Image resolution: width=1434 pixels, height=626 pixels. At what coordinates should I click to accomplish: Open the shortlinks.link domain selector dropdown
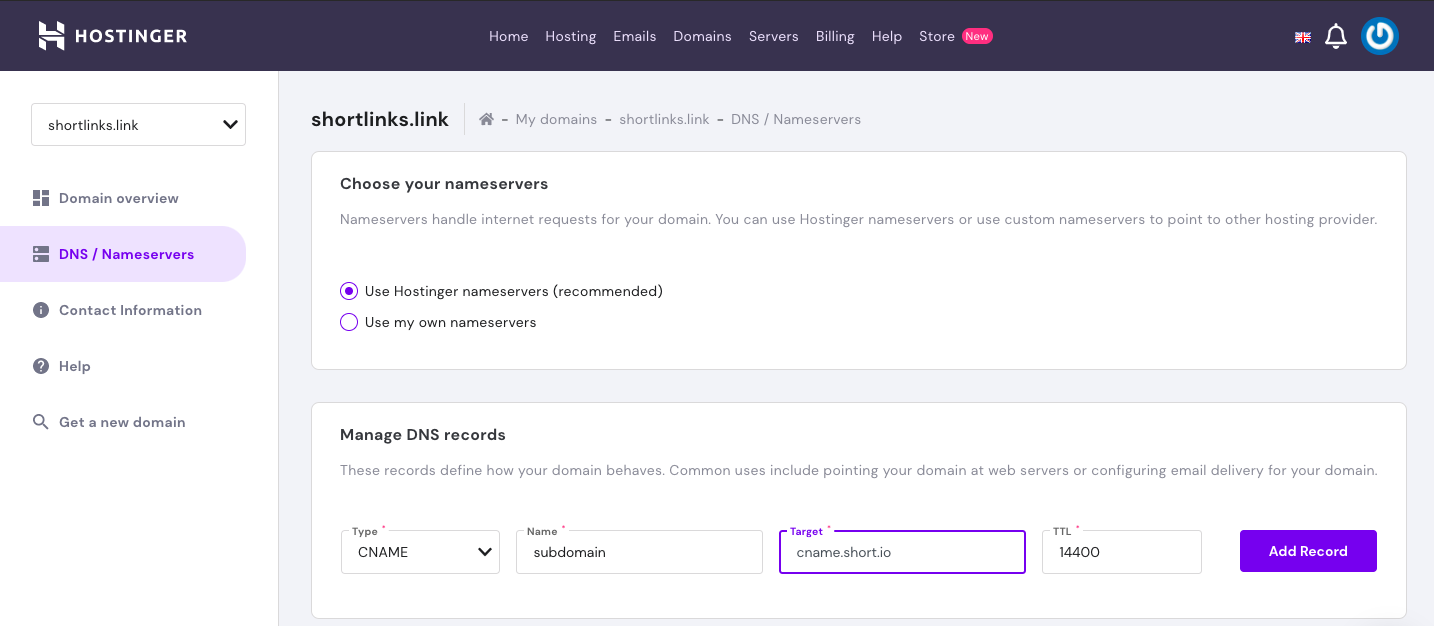click(138, 125)
